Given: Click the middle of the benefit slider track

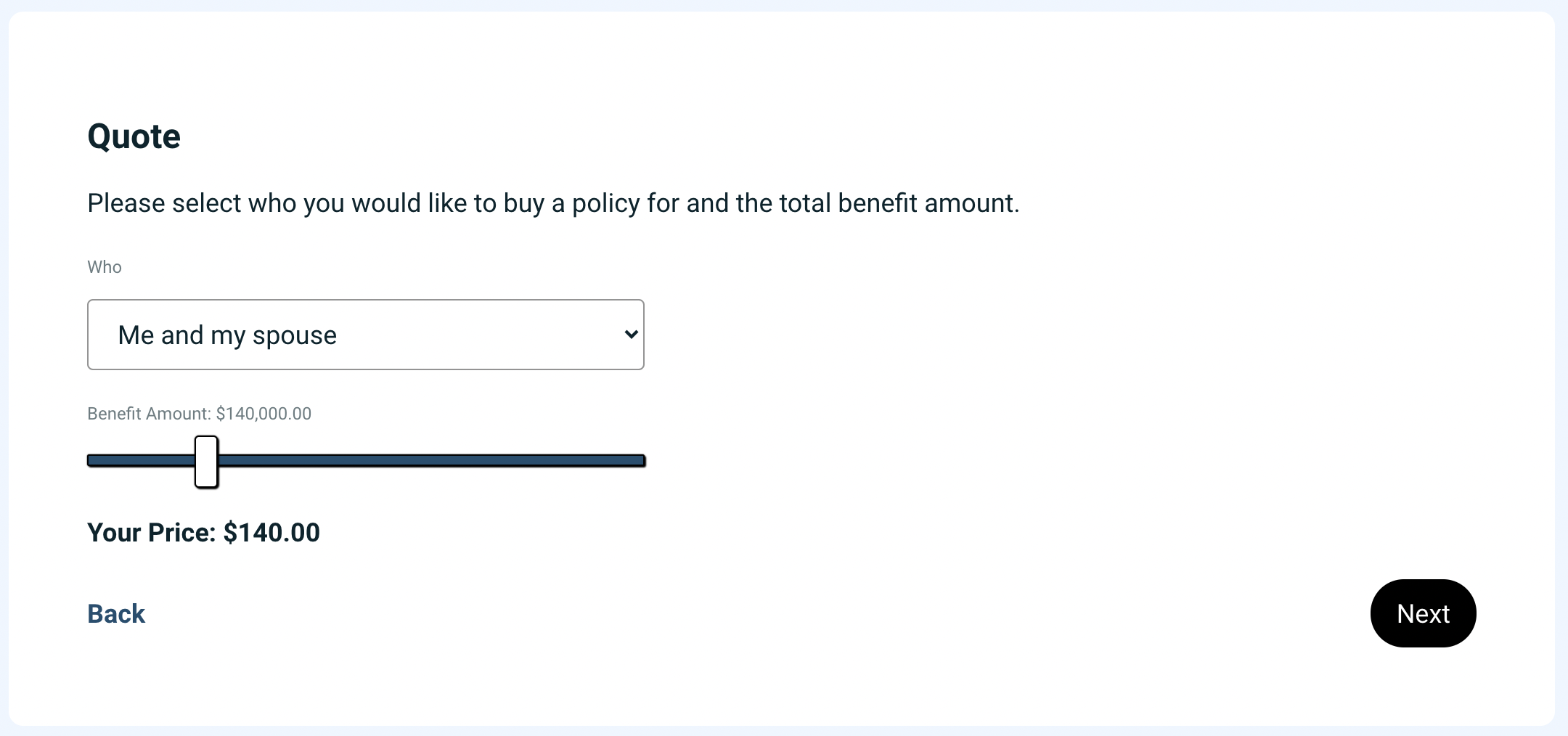Looking at the screenshot, I should (x=366, y=461).
